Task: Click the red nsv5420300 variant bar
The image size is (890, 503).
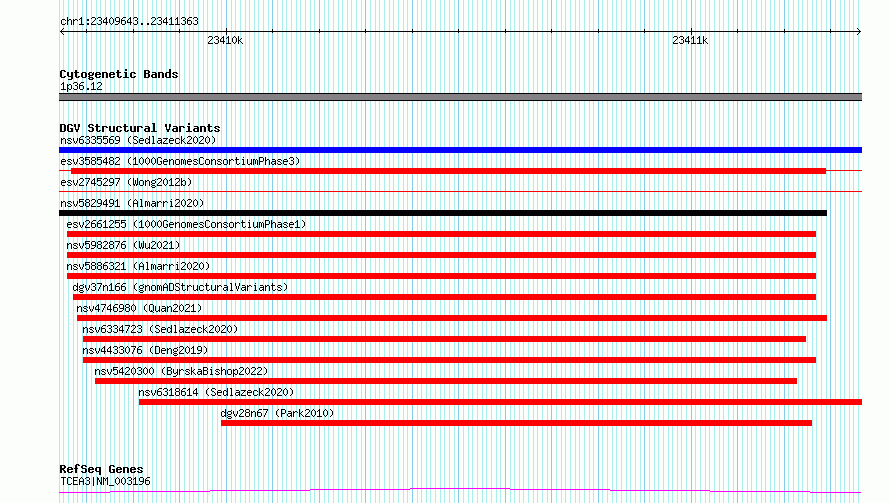Action: (446, 381)
